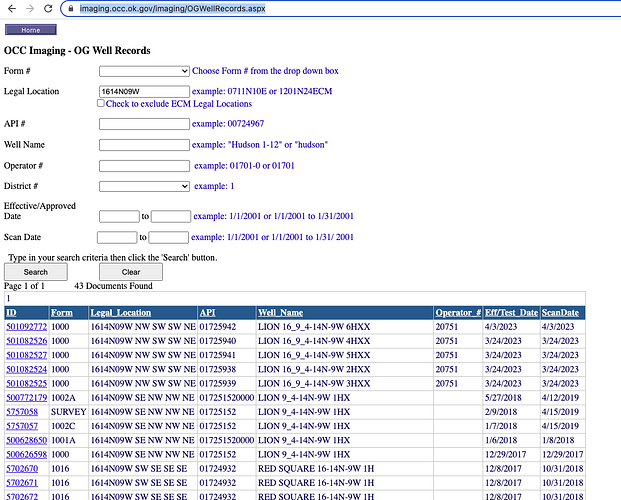Open document ID 500772179

point(27,398)
